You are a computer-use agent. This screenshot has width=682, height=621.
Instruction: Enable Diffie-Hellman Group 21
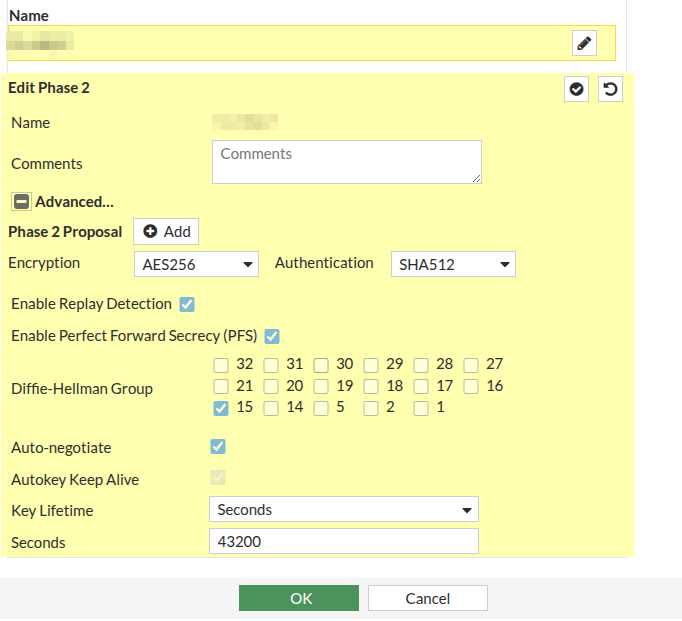(x=221, y=386)
